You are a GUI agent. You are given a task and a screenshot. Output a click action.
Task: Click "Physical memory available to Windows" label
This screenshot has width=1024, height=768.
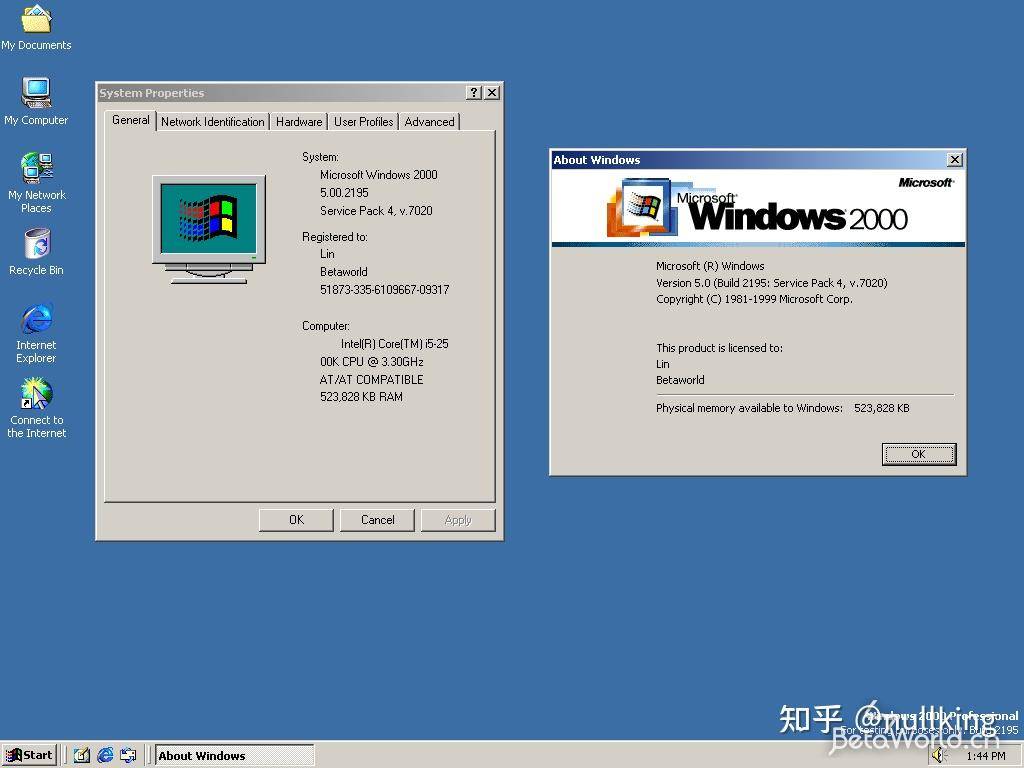point(749,408)
